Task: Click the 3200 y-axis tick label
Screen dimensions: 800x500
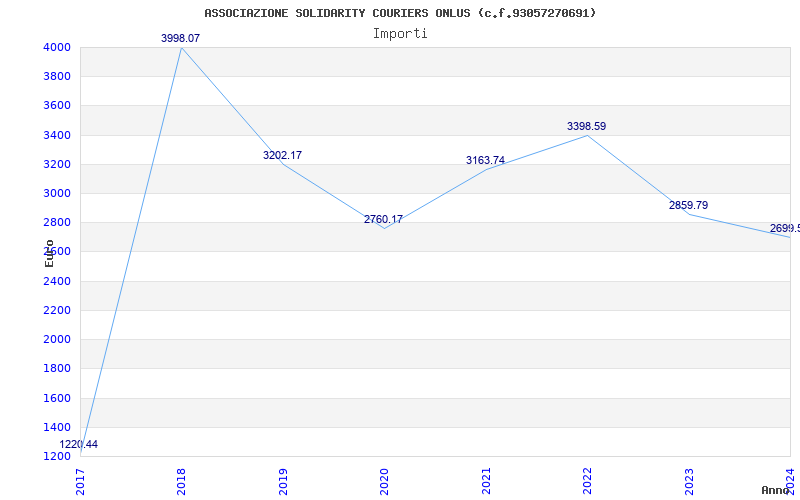Action: pyautogui.click(x=58, y=164)
